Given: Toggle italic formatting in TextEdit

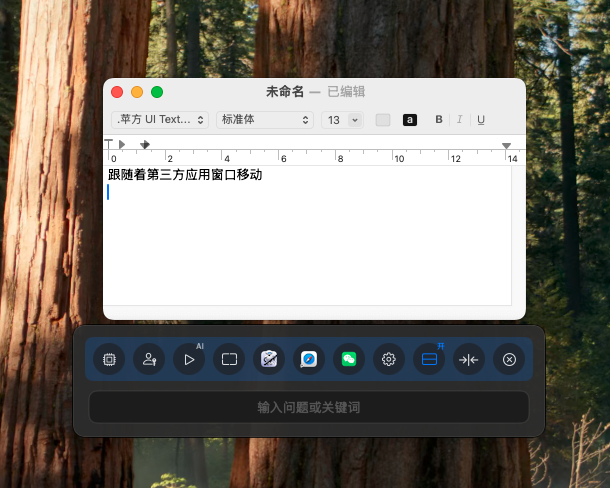Looking at the screenshot, I should click(x=460, y=120).
